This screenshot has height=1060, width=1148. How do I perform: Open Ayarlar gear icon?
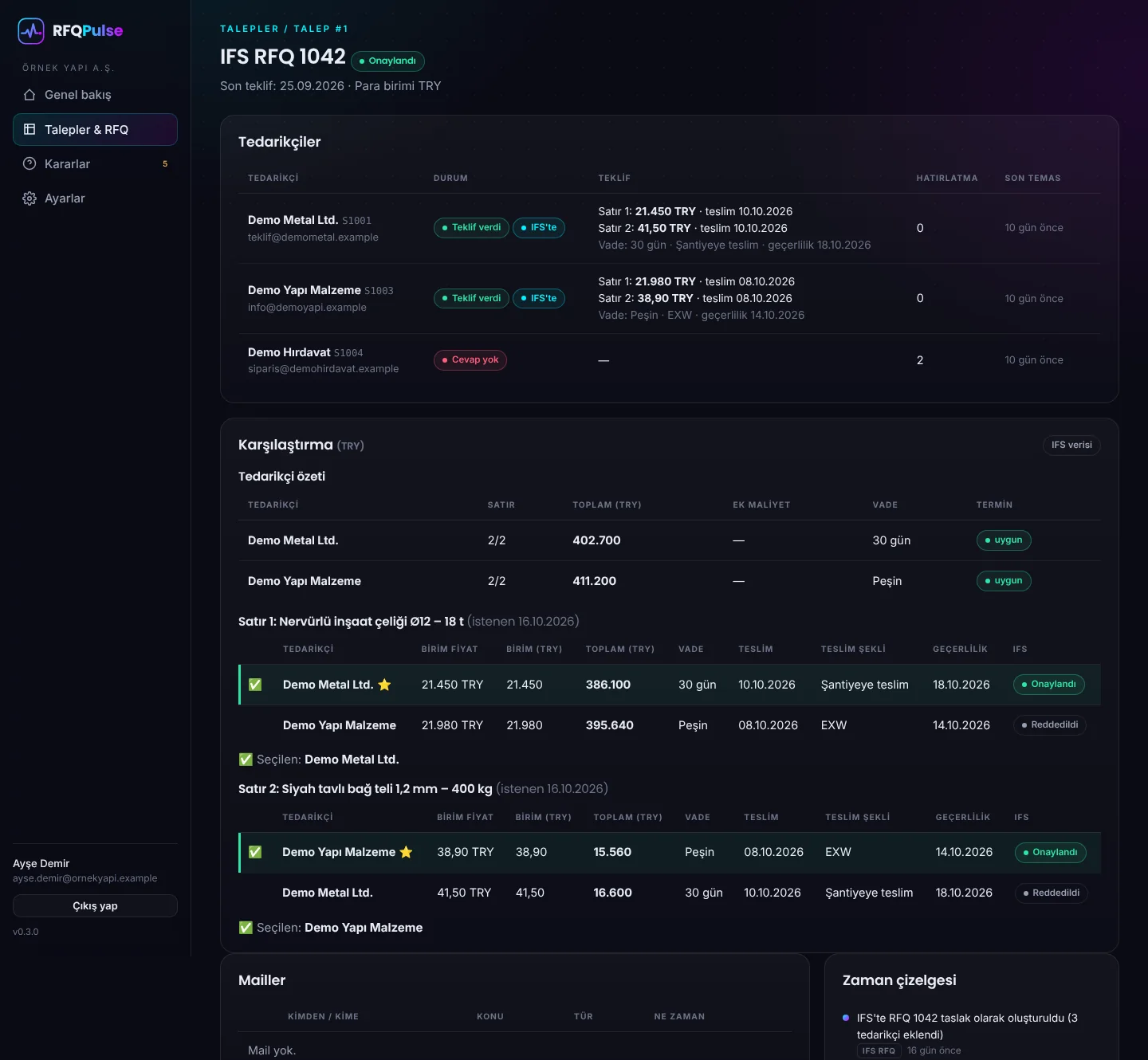coord(29,198)
